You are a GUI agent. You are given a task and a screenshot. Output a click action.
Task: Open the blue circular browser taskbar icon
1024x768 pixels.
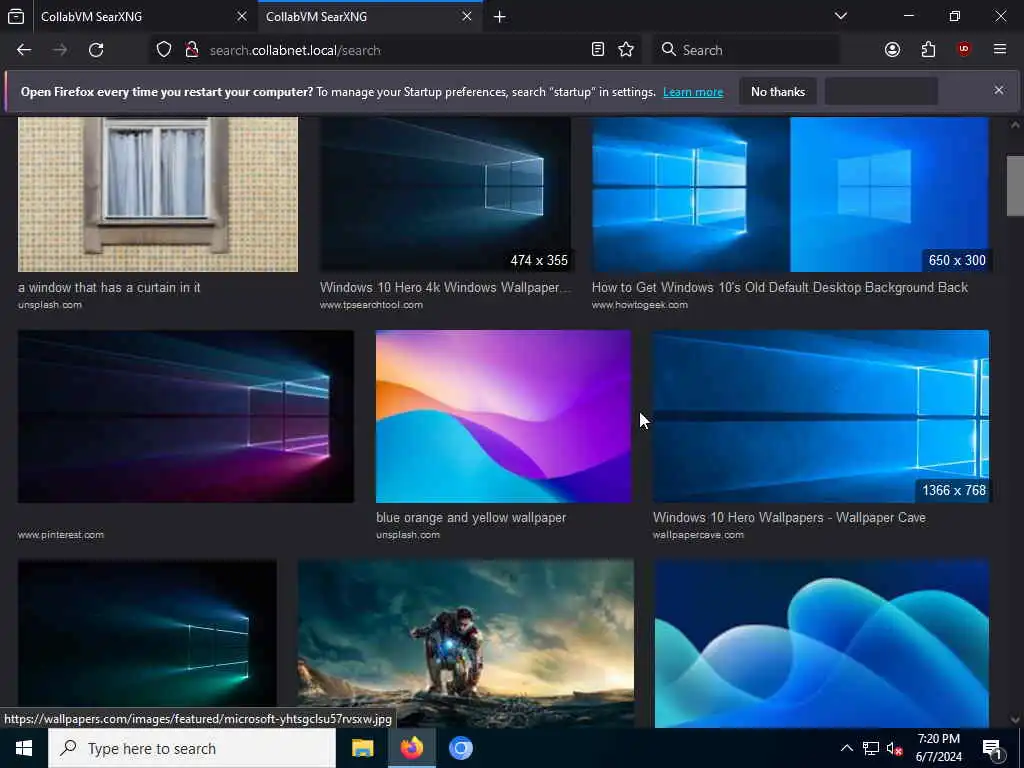pyautogui.click(x=460, y=748)
